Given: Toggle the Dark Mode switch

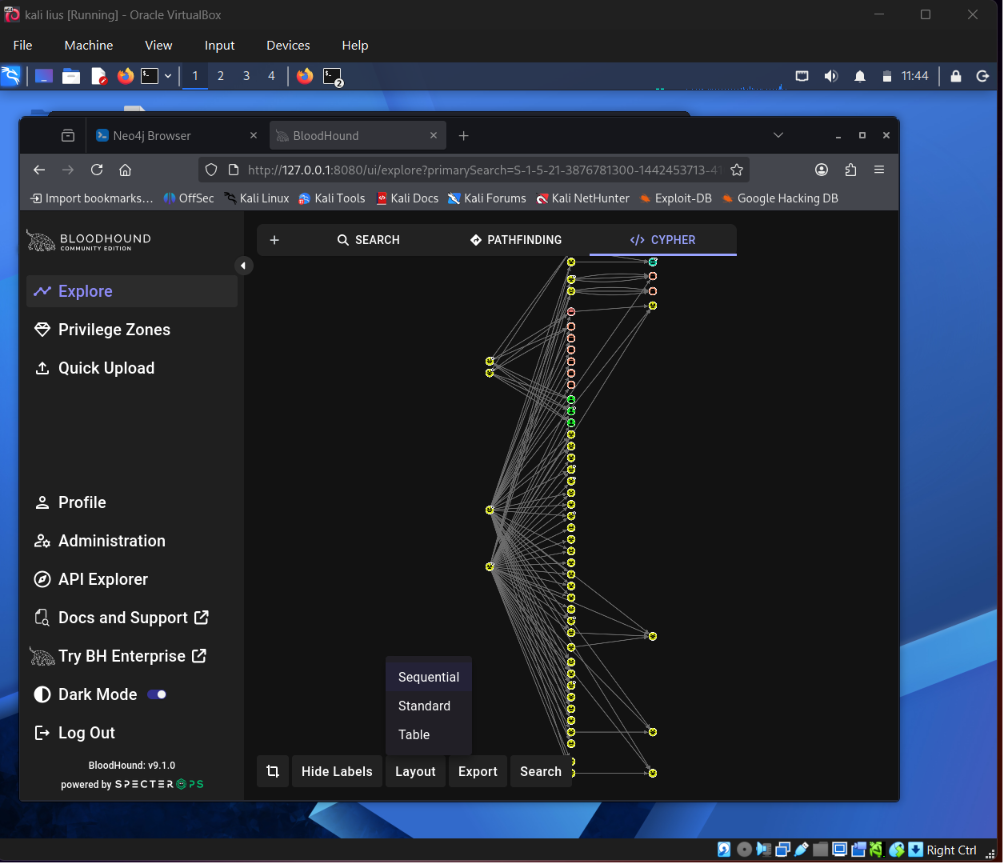Looking at the screenshot, I should 157,694.
